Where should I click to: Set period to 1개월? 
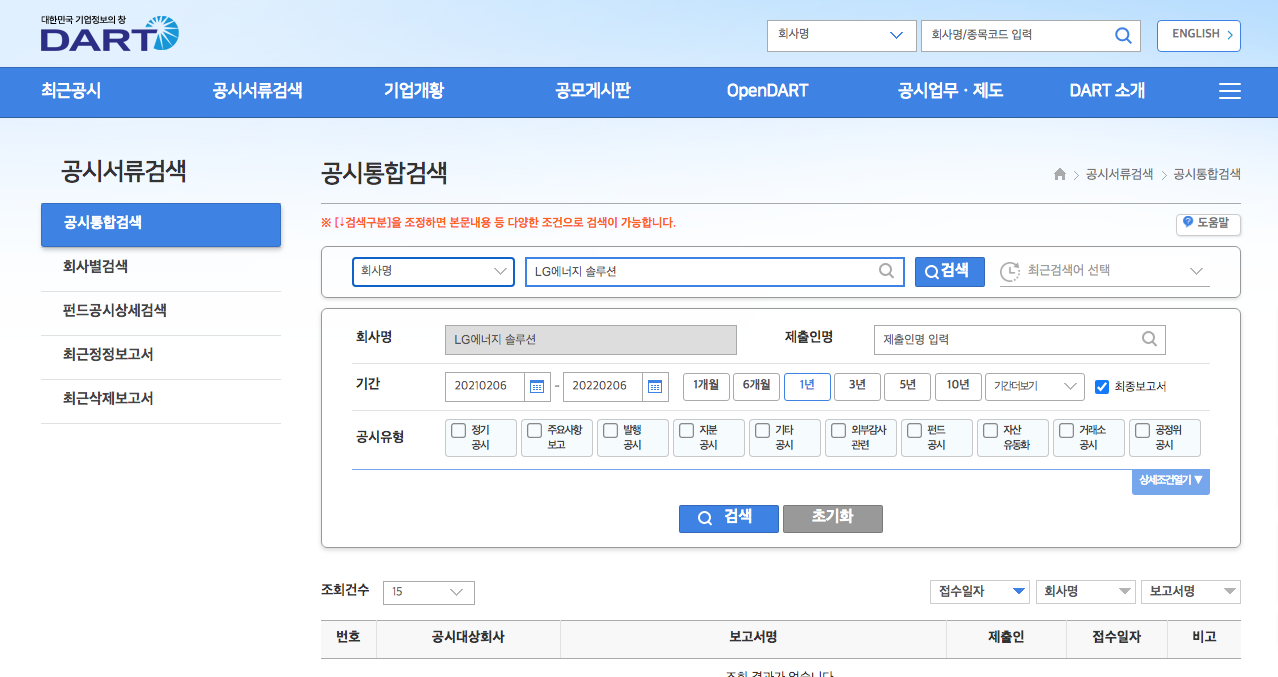tap(706, 386)
